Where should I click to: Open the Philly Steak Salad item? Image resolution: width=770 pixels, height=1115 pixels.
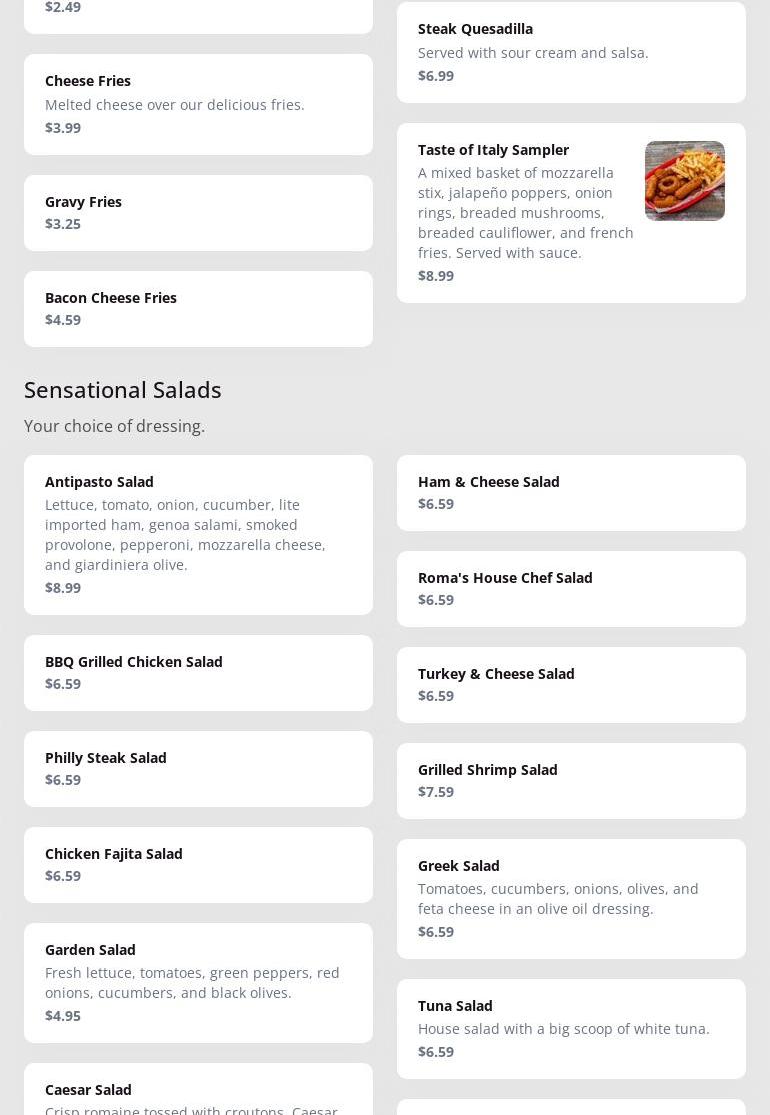pos(198,768)
